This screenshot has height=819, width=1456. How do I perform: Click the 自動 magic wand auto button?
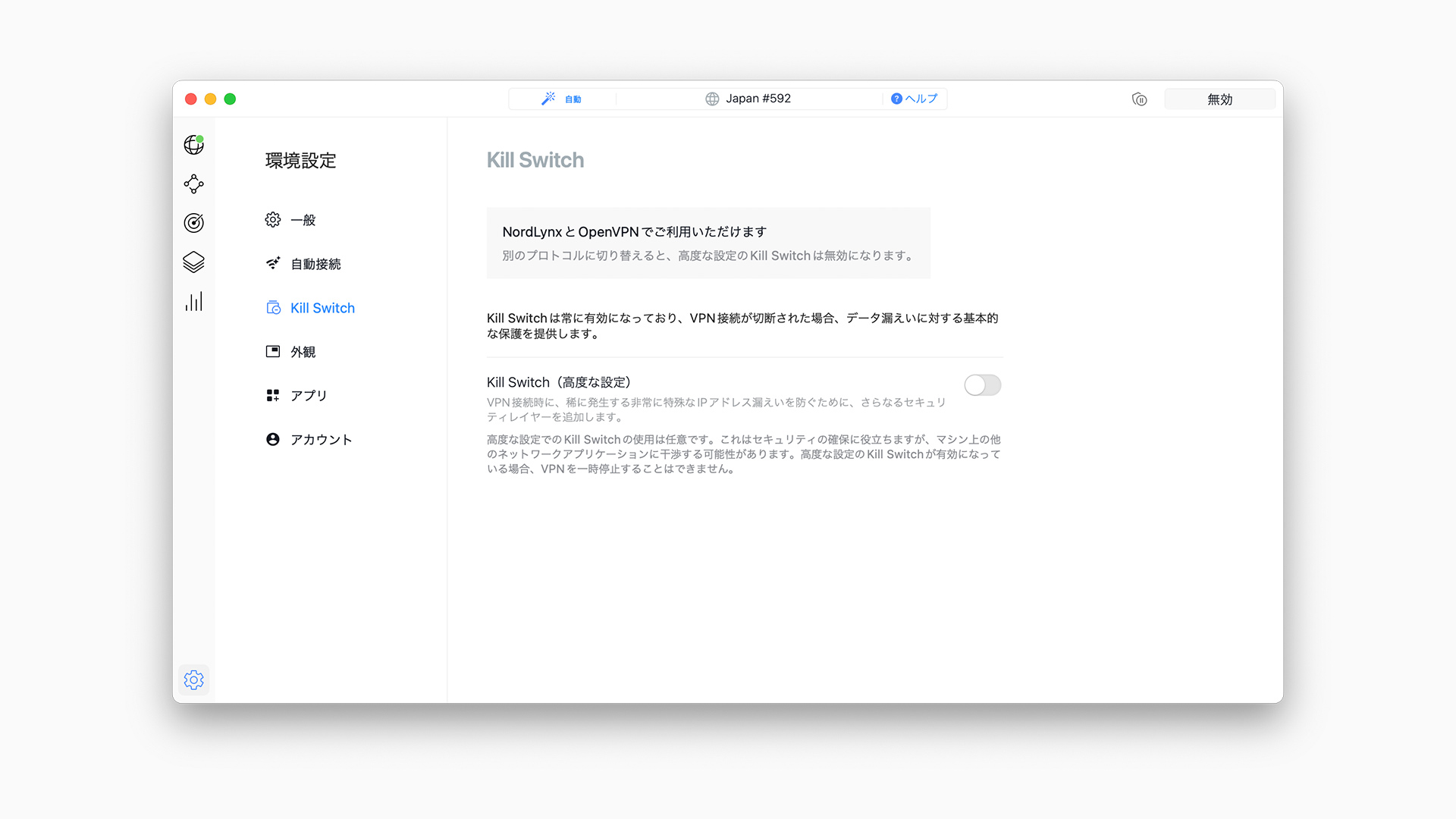[562, 99]
